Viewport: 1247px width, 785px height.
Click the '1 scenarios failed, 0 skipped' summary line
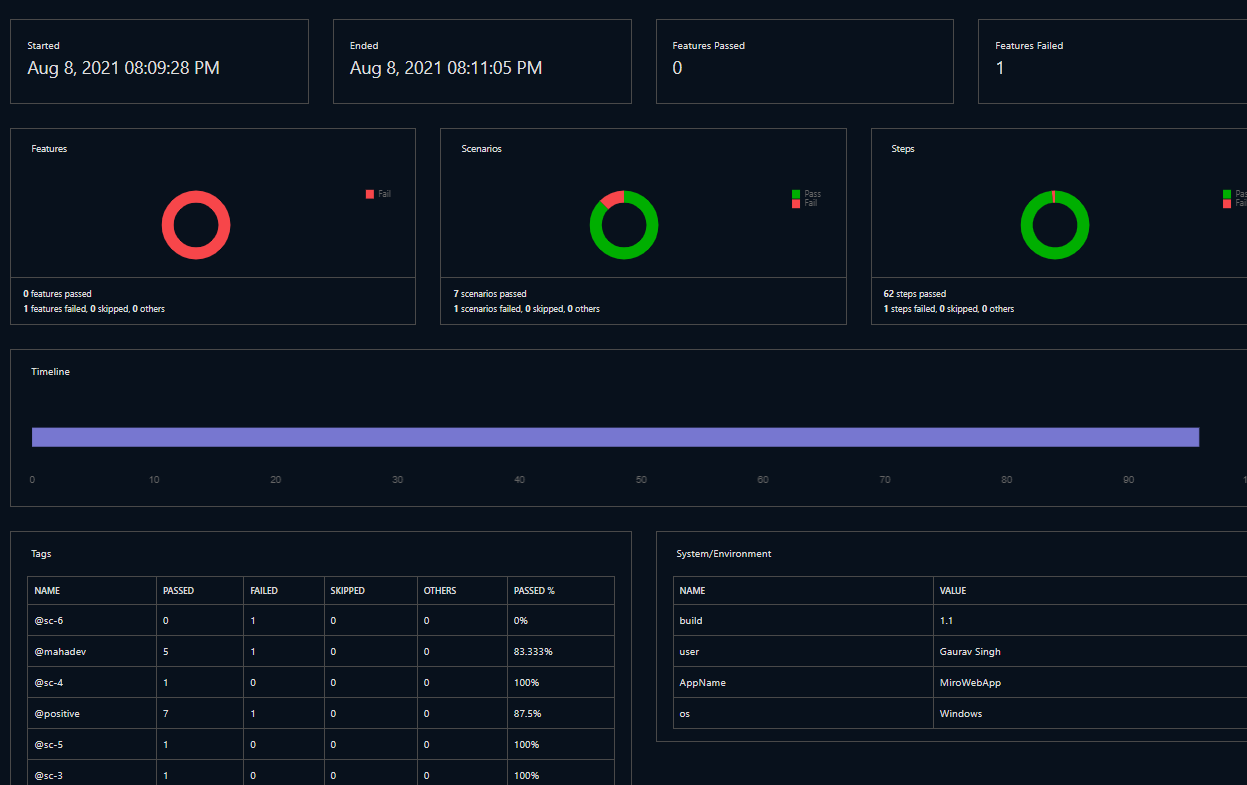click(526, 309)
